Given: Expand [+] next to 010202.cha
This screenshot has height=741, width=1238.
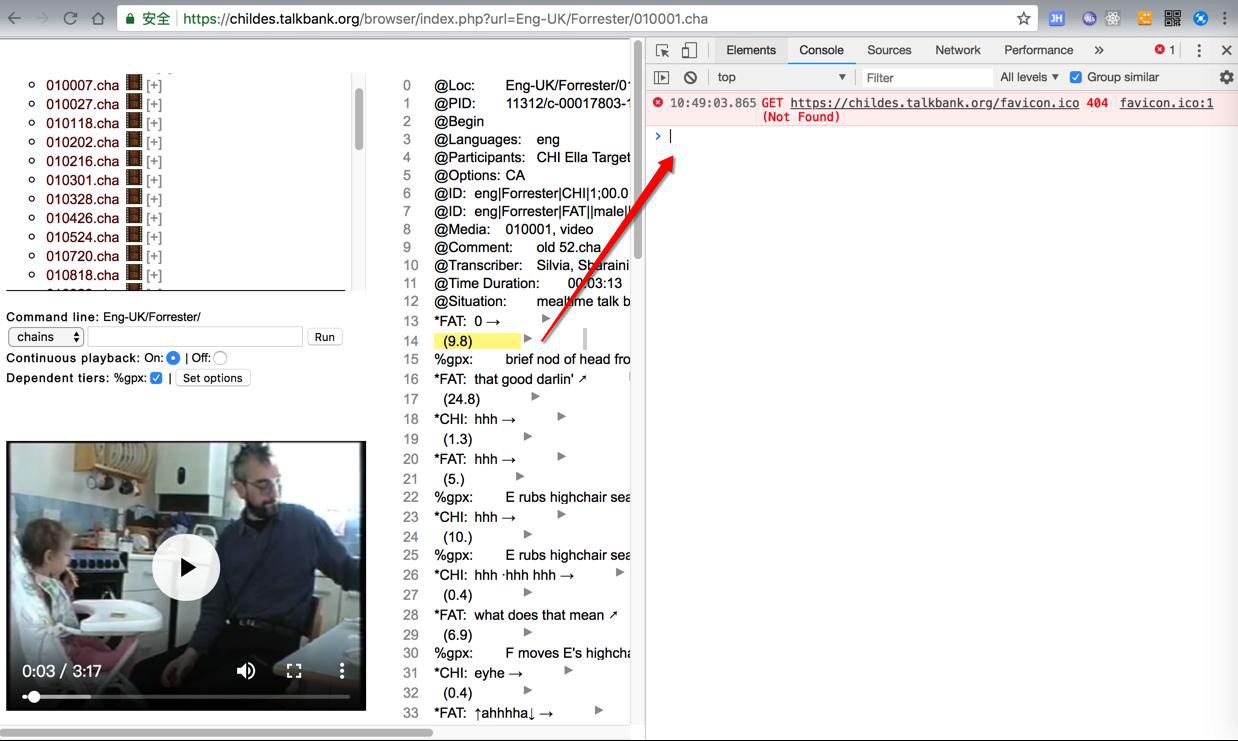Looking at the screenshot, I should click(x=154, y=142).
